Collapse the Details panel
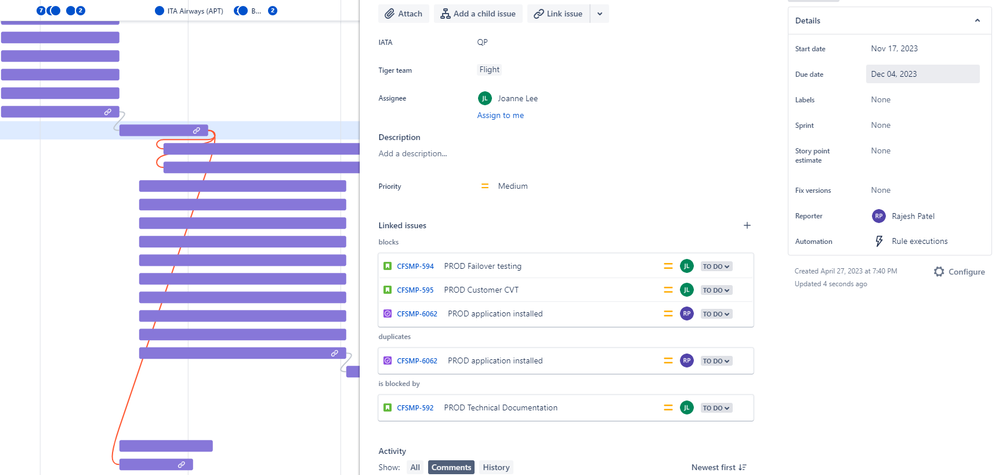The width and height of the screenshot is (999, 475). click(x=977, y=21)
